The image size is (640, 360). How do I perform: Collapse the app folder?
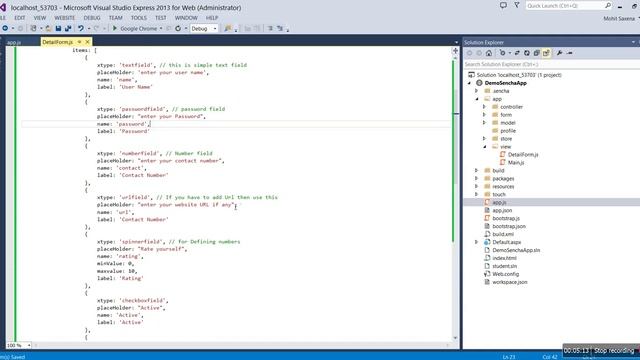[477, 99]
